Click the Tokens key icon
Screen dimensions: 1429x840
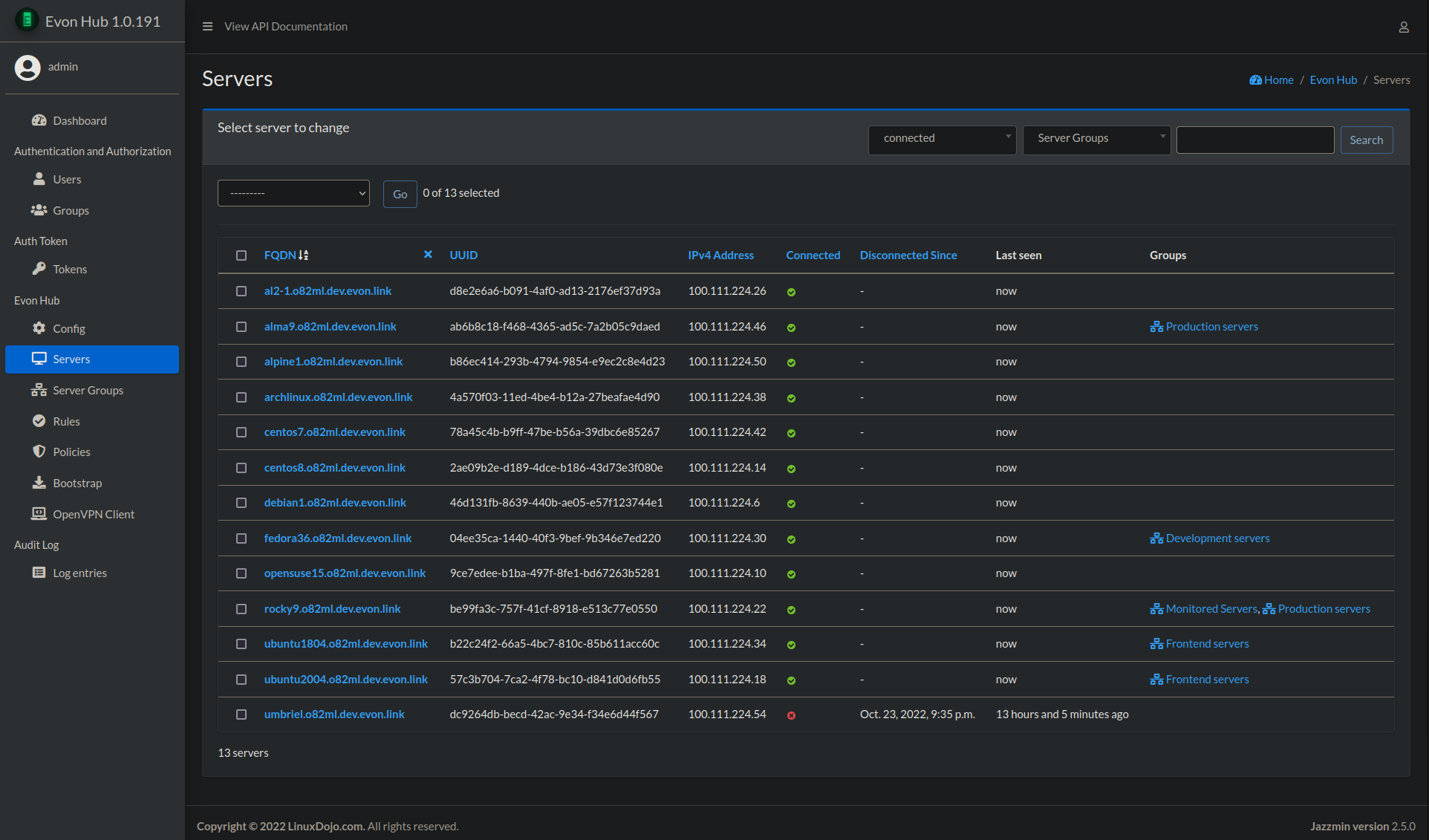pos(39,269)
